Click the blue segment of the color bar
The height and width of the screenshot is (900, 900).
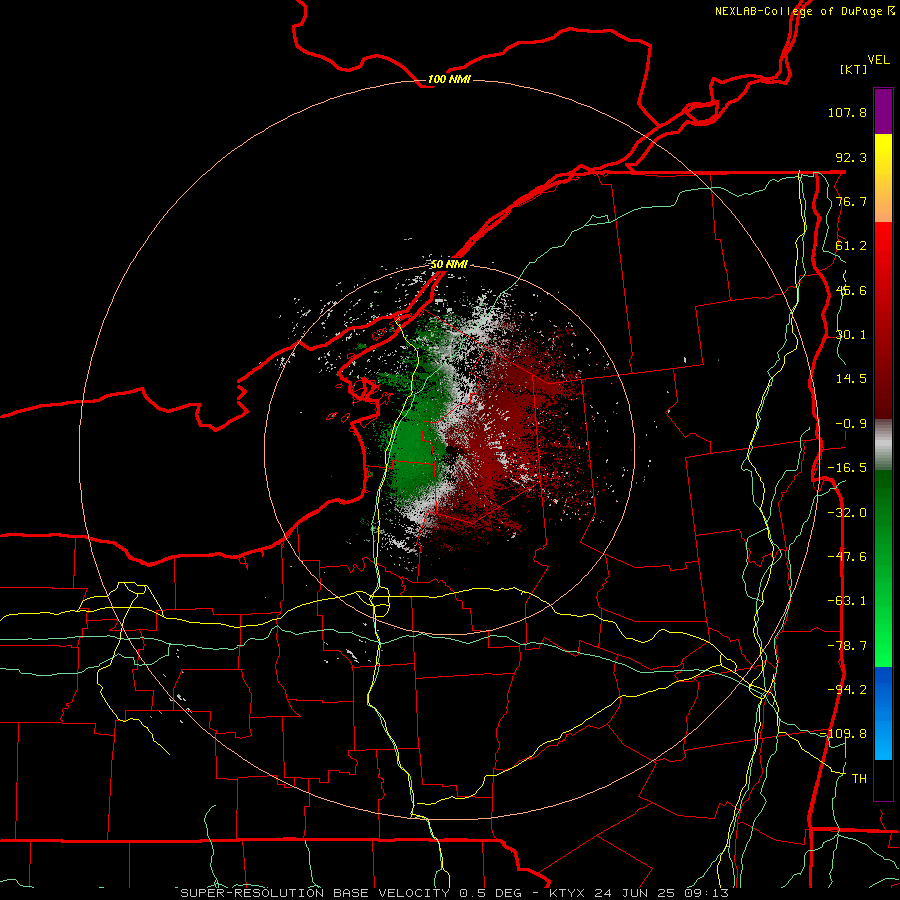click(x=883, y=713)
